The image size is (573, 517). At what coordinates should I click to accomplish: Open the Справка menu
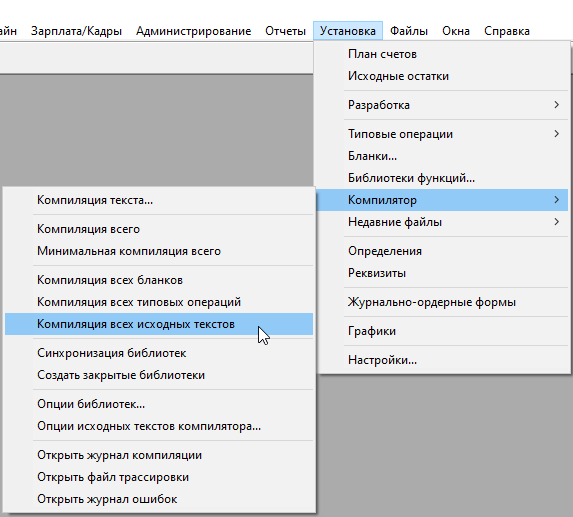point(507,31)
